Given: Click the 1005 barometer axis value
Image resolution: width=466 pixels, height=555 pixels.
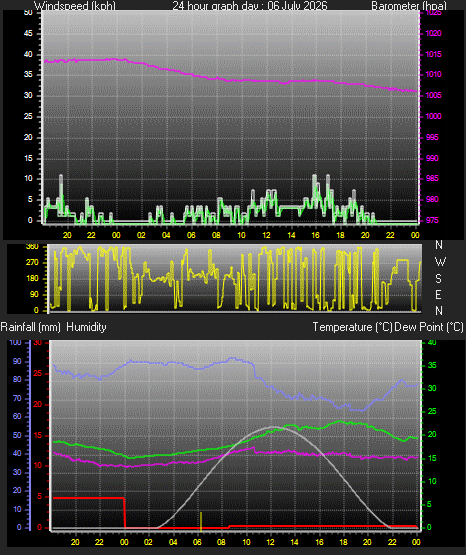Looking at the screenshot, I should tap(433, 95).
